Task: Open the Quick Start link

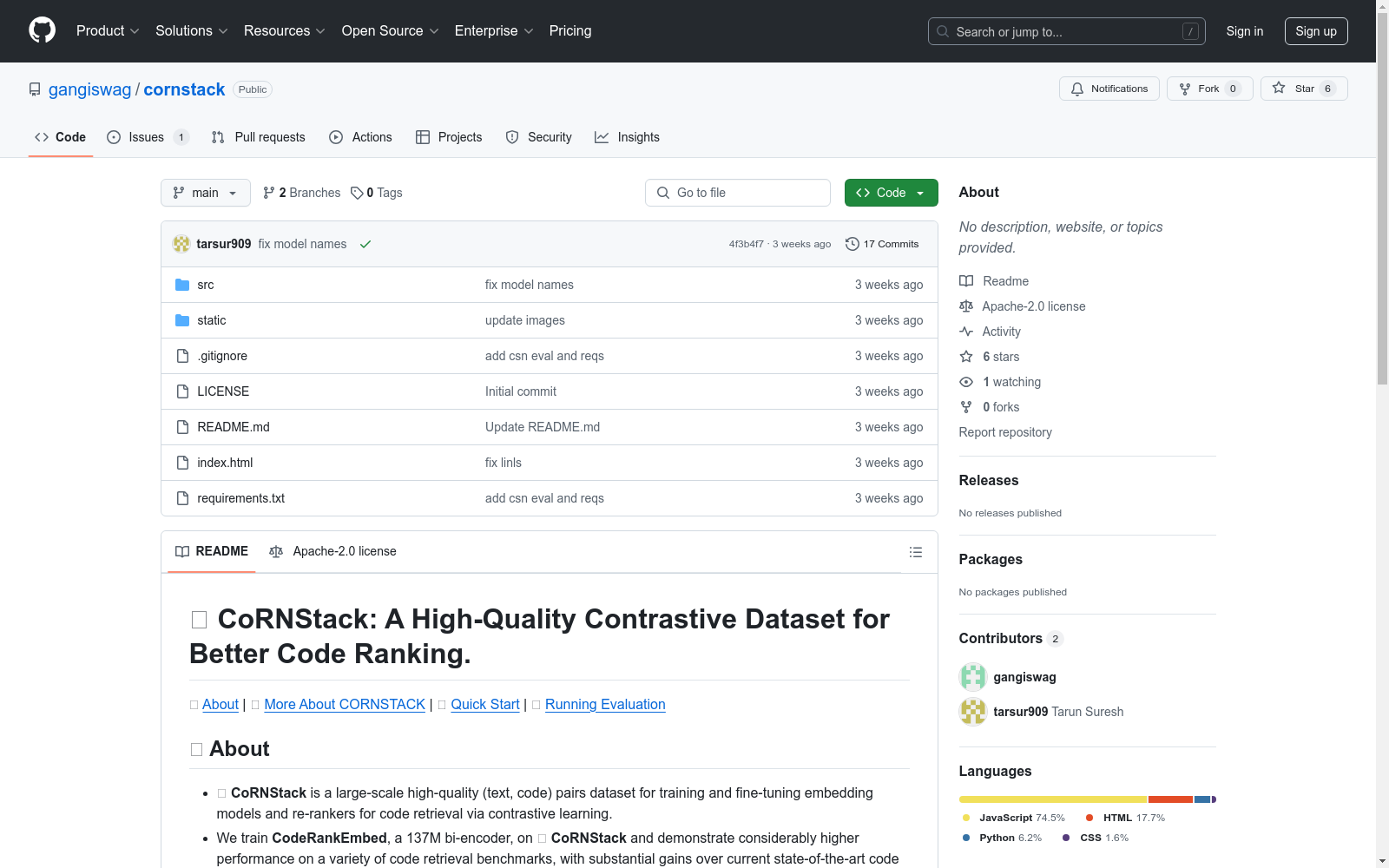Action: point(484,704)
